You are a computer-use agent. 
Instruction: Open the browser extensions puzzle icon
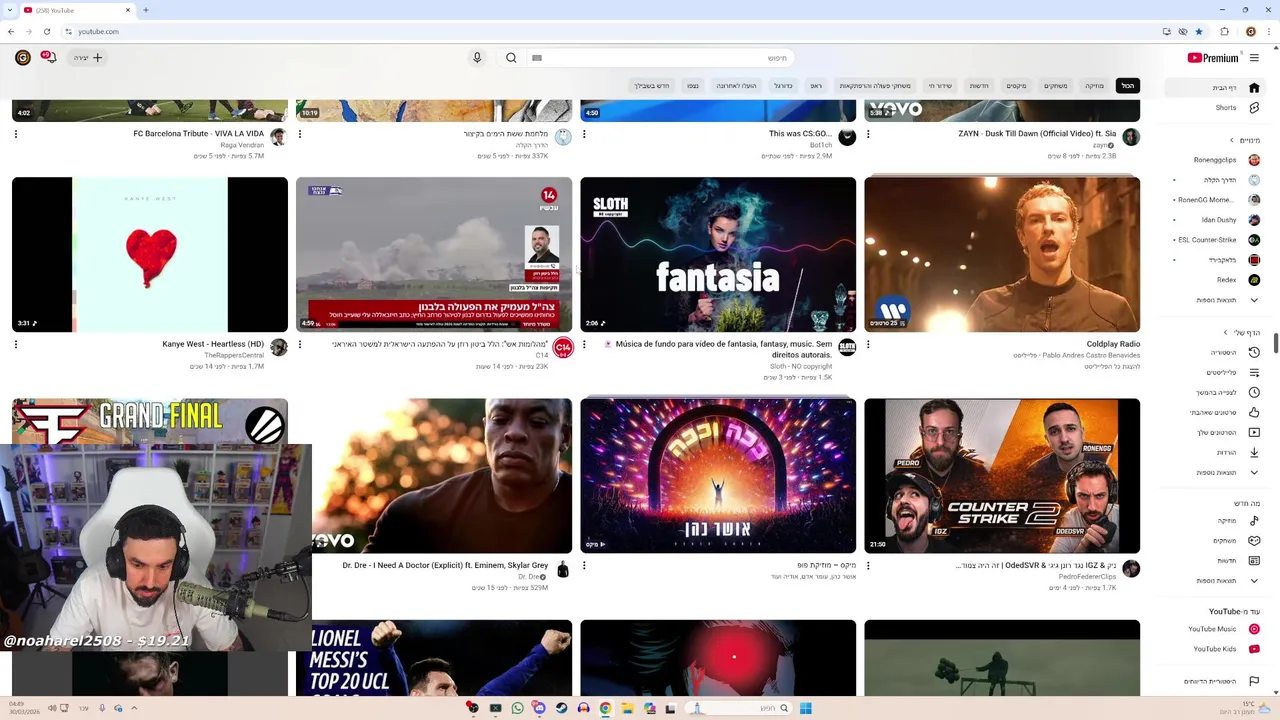click(x=1225, y=31)
